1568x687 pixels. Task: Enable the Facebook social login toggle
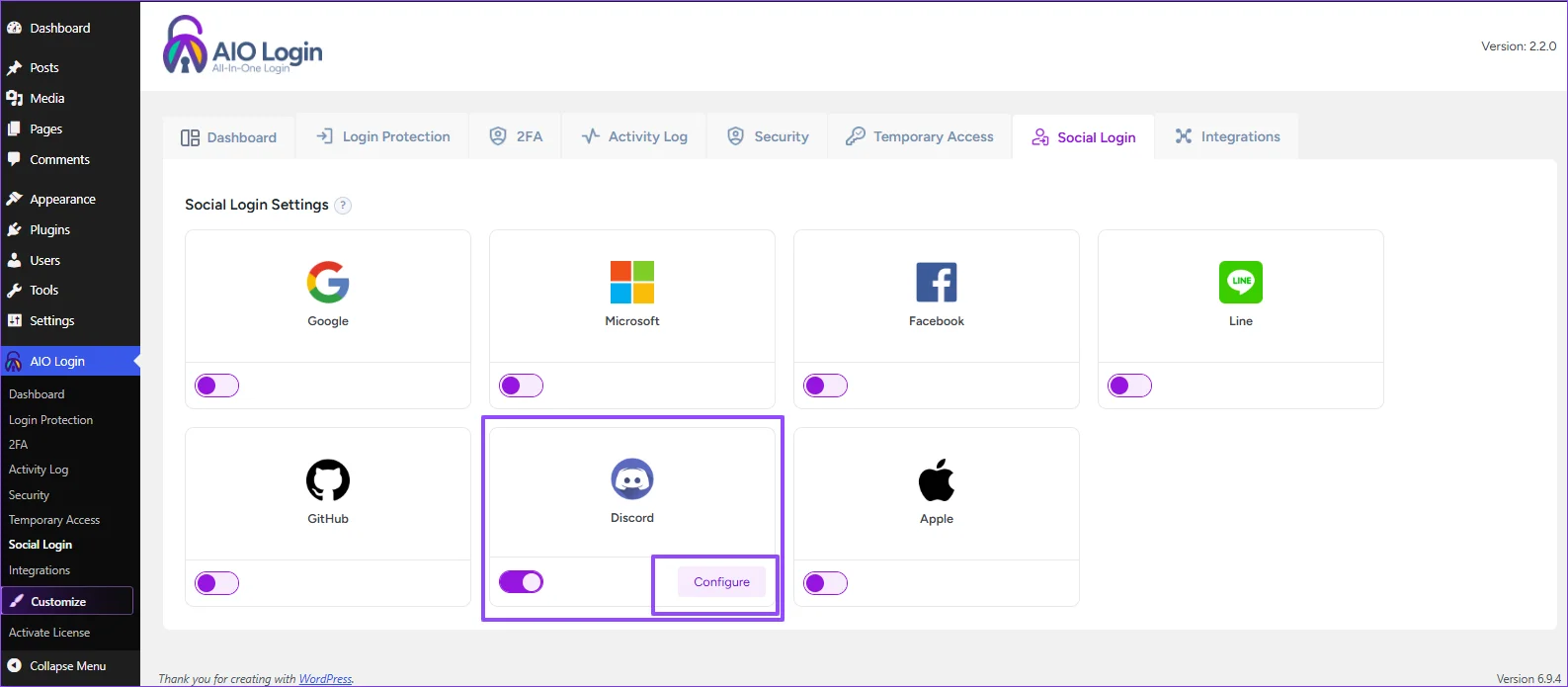coord(826,386)
